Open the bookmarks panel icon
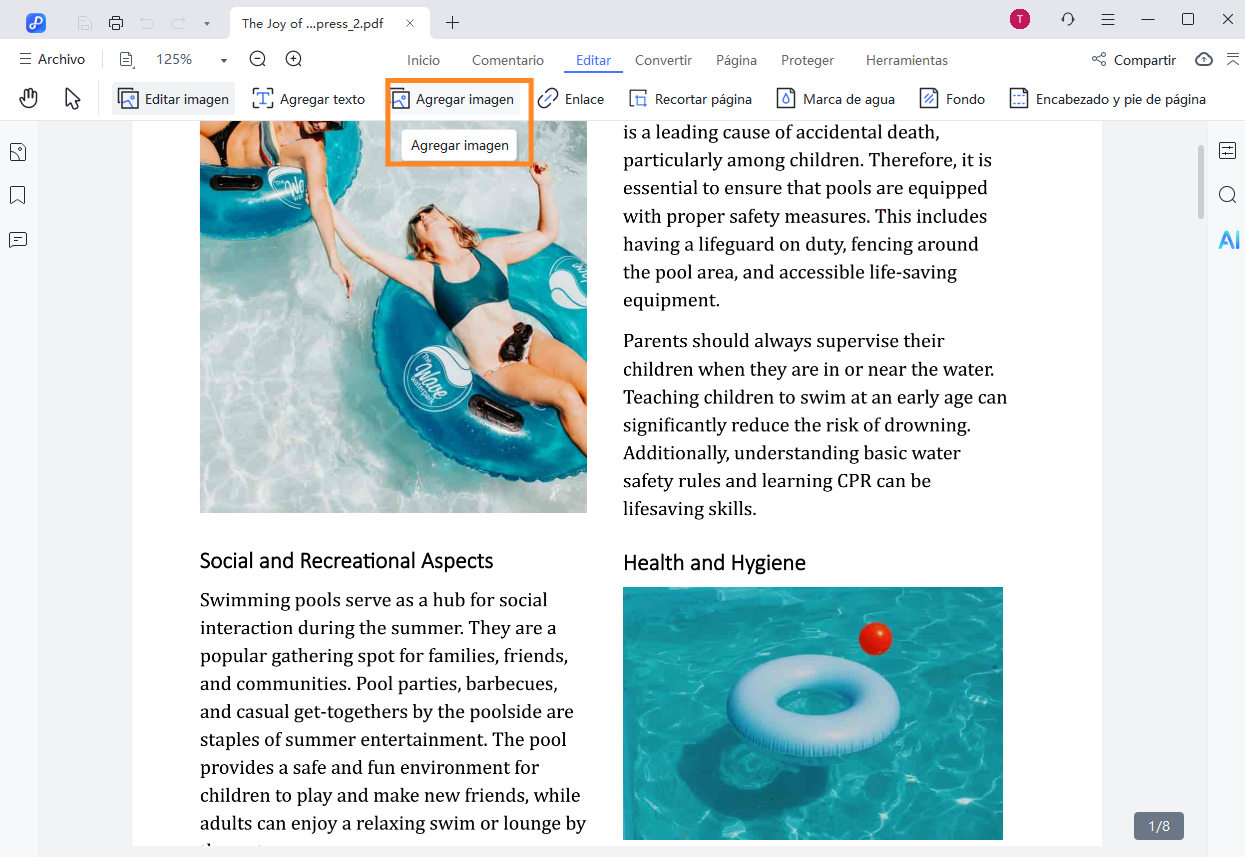This screenshot has height=857, width=1245. click(x=18, y=195)
